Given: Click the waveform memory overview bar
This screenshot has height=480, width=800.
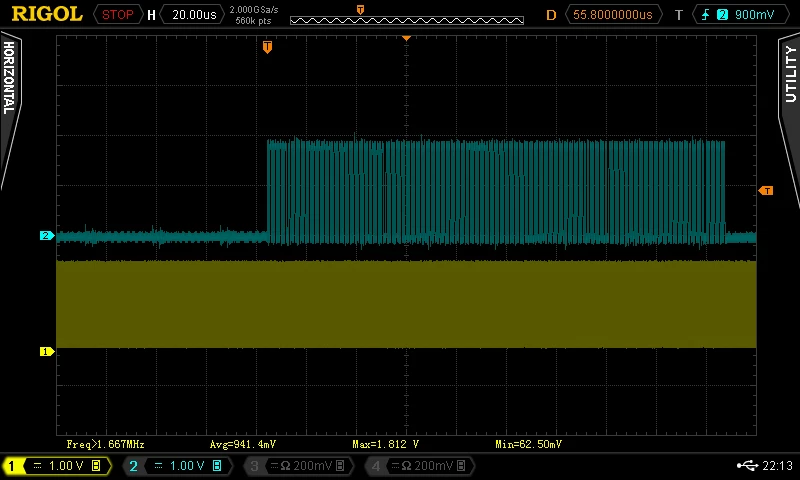Looking at the screenshot, I should (407, 20).
